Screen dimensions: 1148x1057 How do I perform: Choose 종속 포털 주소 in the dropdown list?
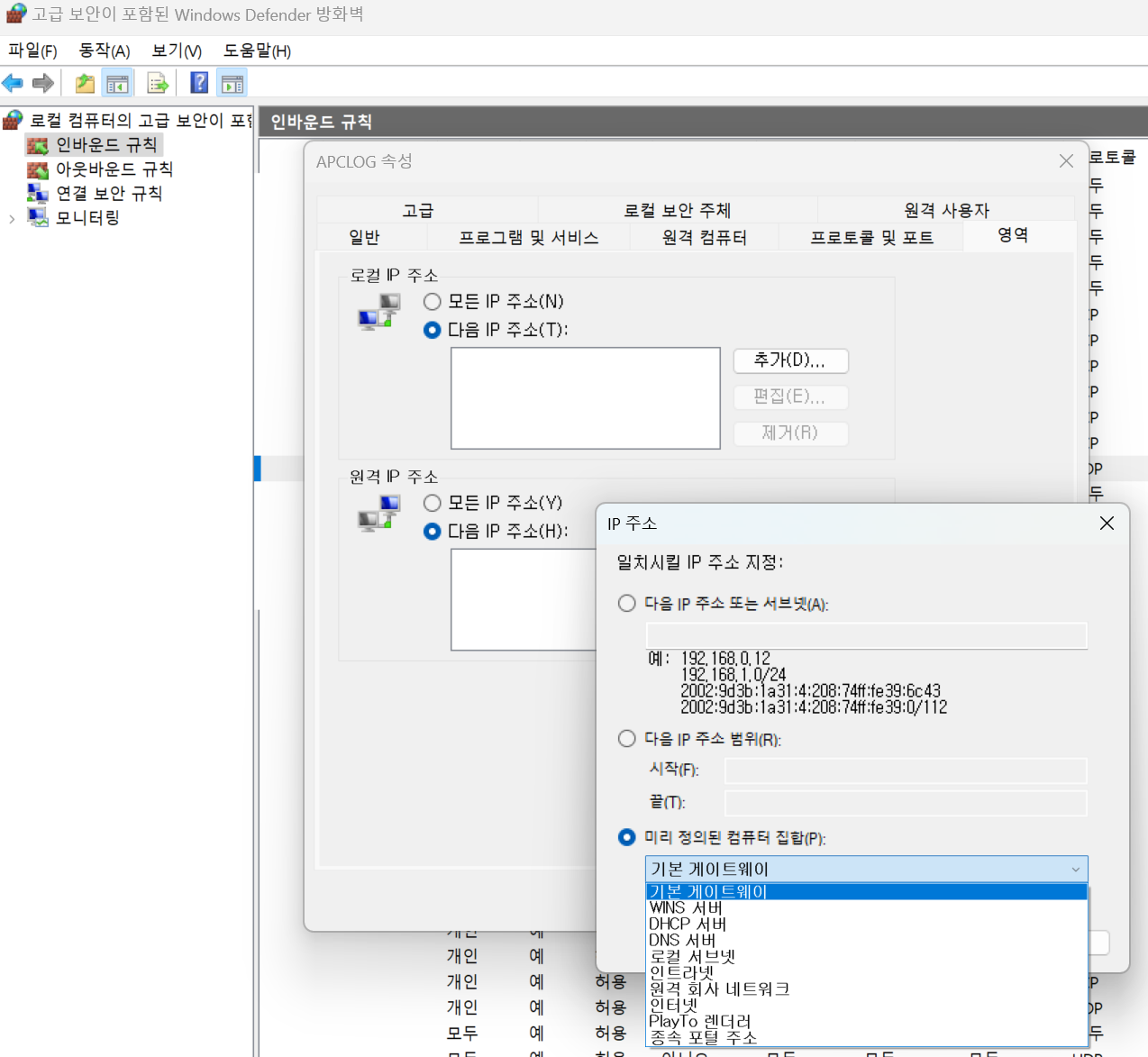(867, 1038)
